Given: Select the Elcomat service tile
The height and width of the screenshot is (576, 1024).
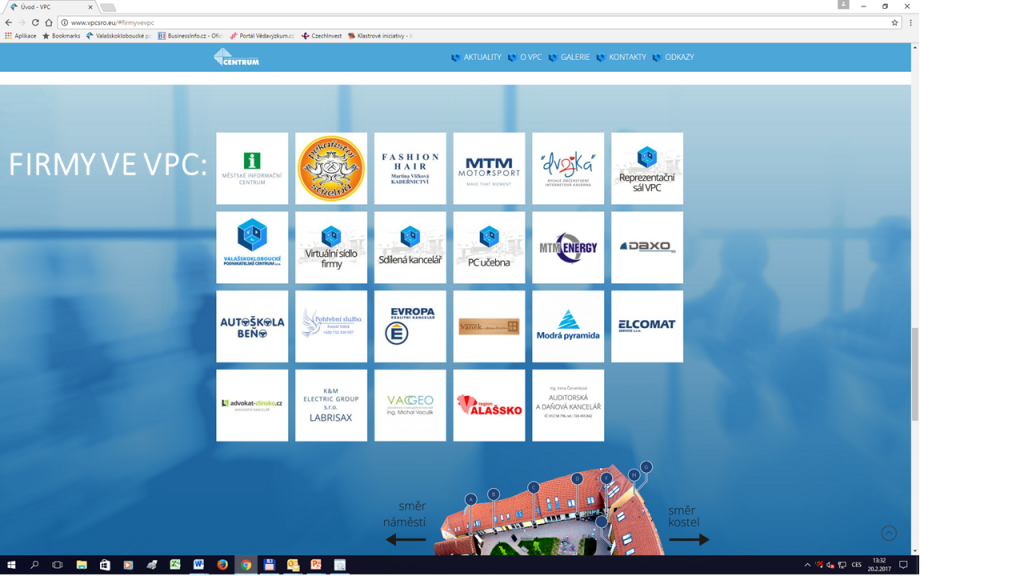Looking at the screenshot, I should pyautogui.click(x=647, y=327).
